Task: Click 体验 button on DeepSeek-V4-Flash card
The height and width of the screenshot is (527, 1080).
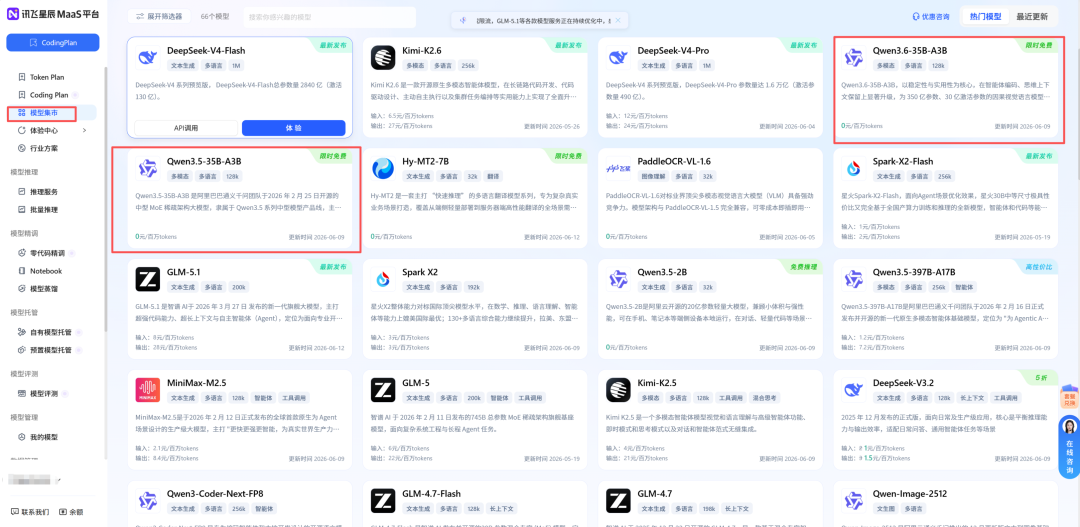Action: click(293, 128)
